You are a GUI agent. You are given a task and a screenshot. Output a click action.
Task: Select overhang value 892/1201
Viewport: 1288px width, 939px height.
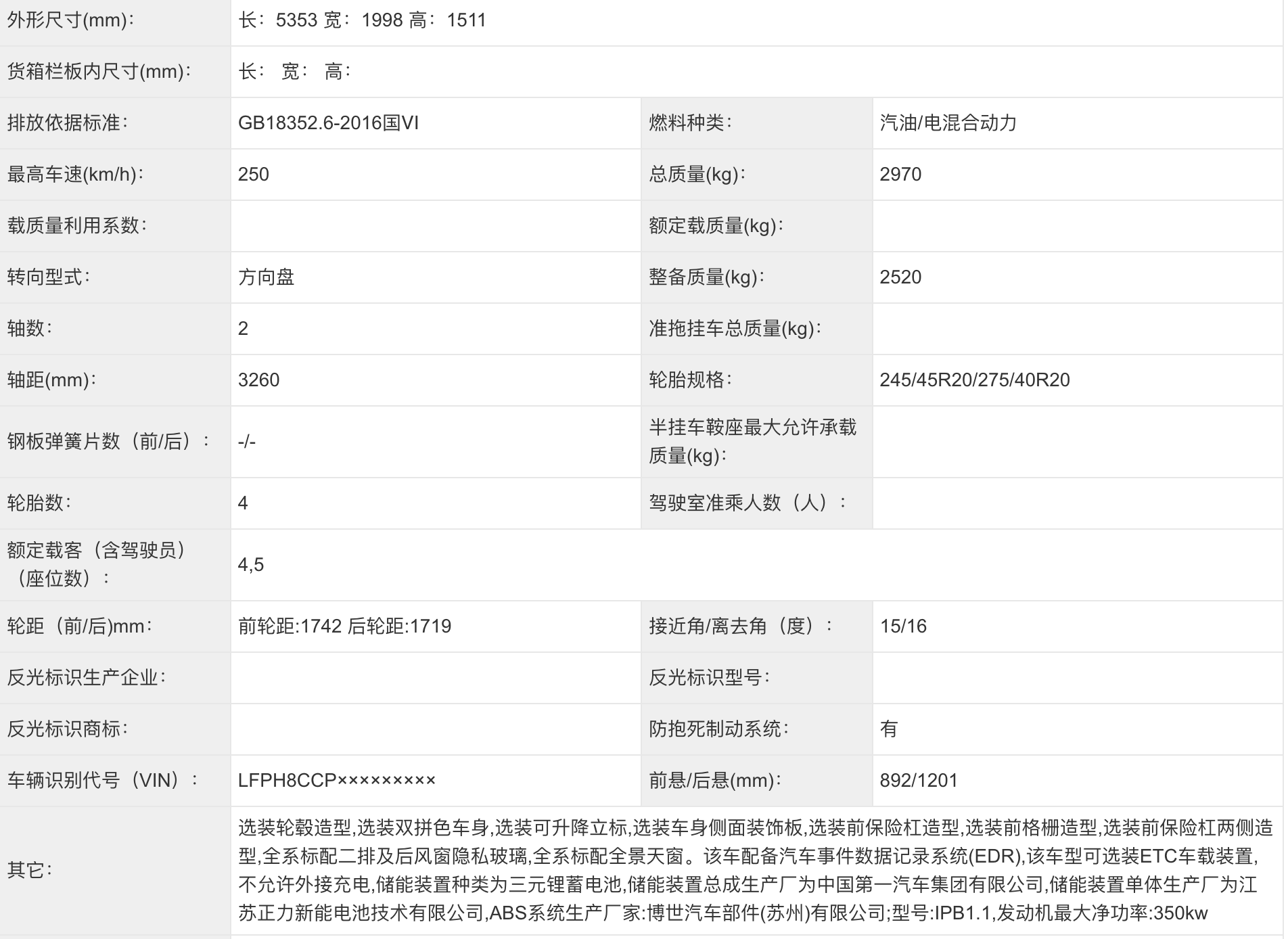click(919, 781)
